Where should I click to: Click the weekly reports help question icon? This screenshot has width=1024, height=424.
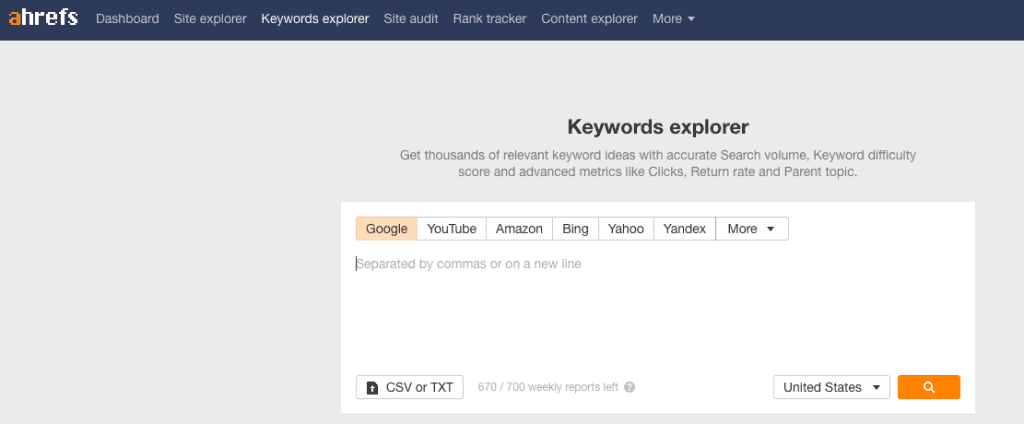click(x=630, y=387)
